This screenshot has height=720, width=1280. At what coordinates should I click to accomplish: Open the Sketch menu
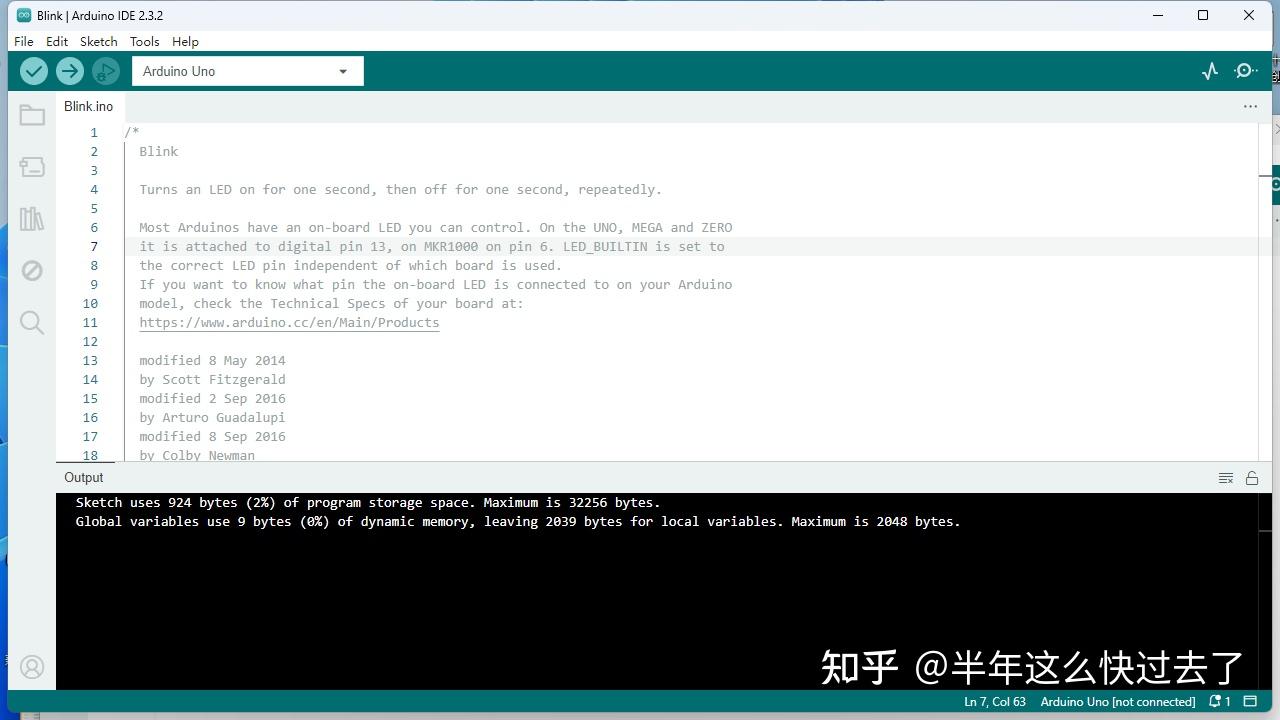98,41
